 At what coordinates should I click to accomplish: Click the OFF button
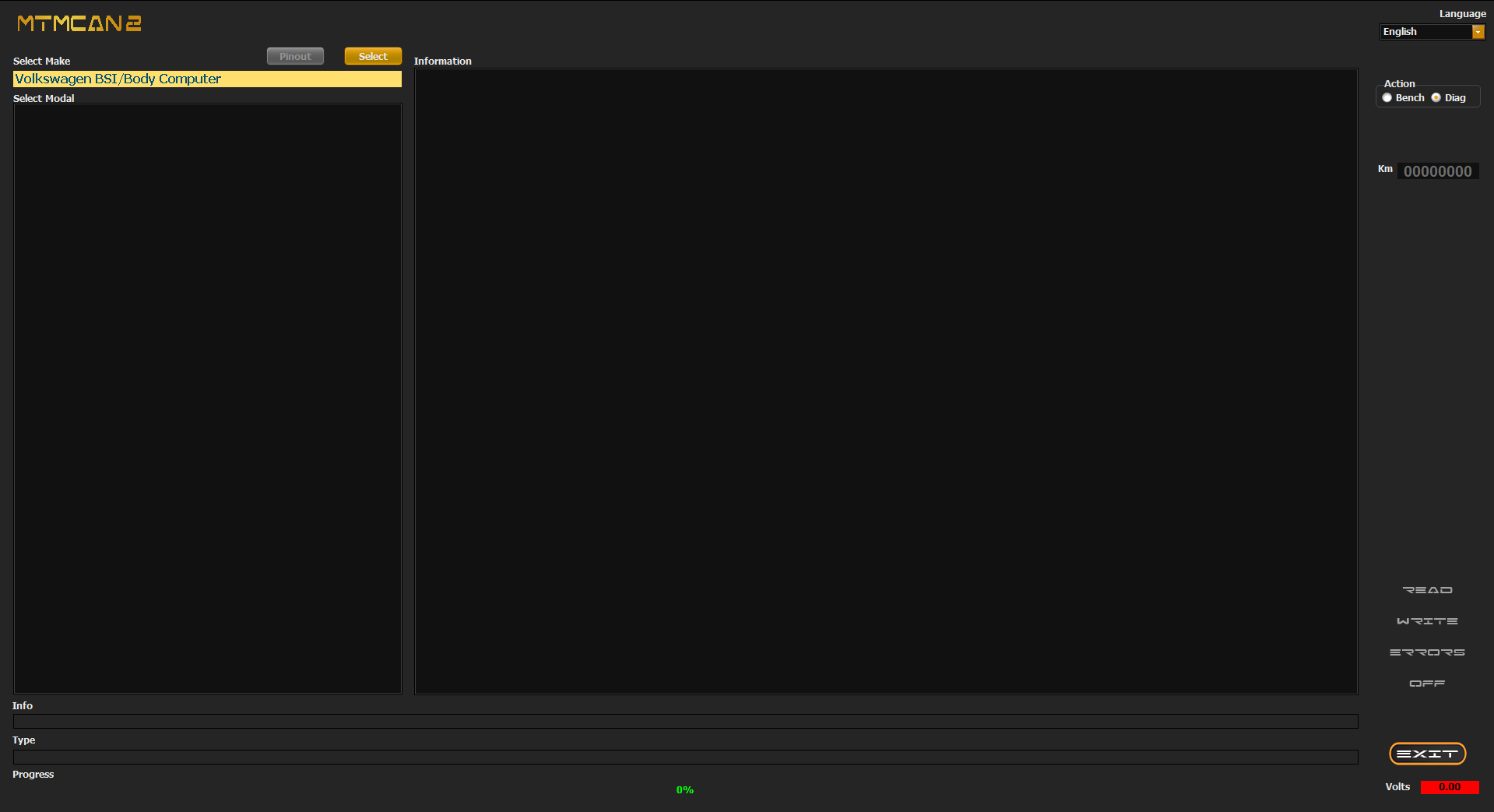[1427, 684]
